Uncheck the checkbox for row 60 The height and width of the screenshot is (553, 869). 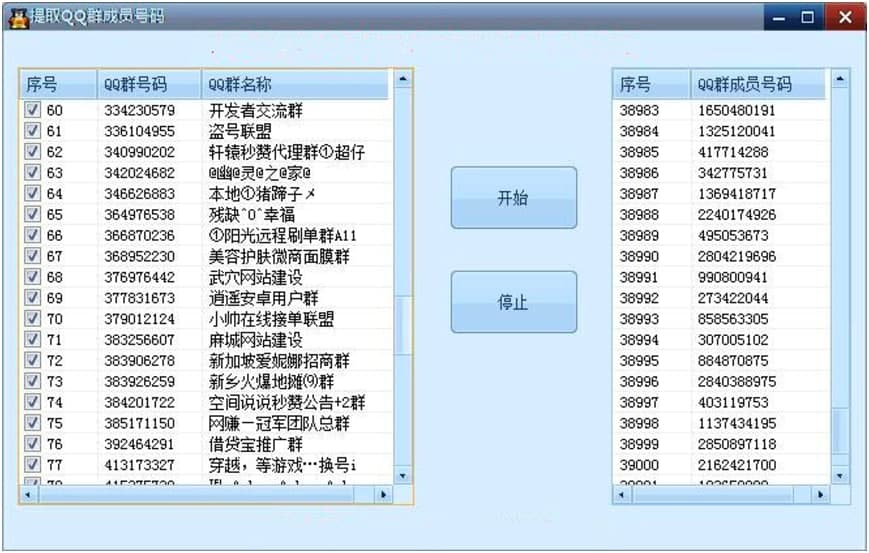point(32,110)
